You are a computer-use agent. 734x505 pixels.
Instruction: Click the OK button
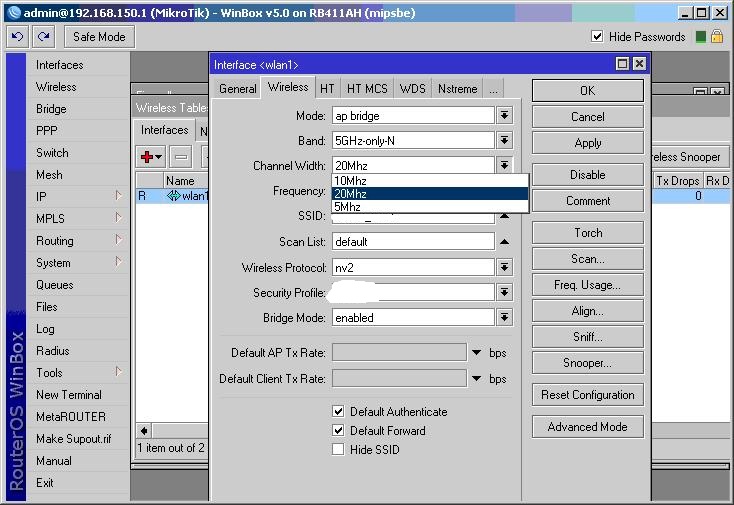pyautogui.click(x=587, y=90)
